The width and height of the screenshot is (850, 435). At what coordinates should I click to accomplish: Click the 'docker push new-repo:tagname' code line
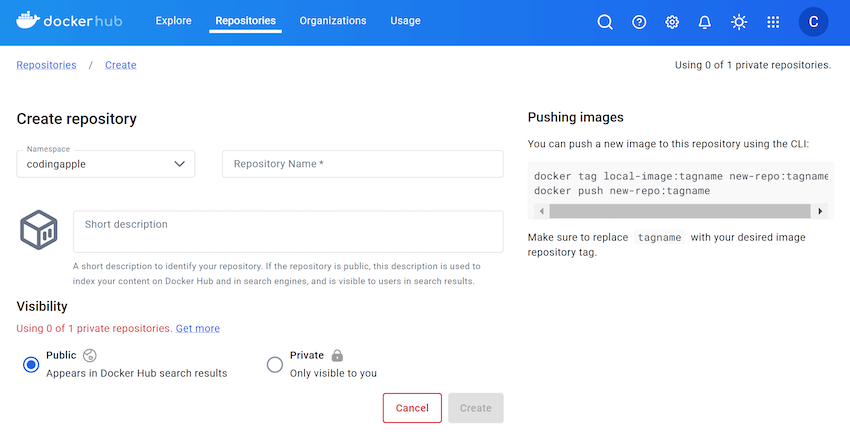point(622,191)
